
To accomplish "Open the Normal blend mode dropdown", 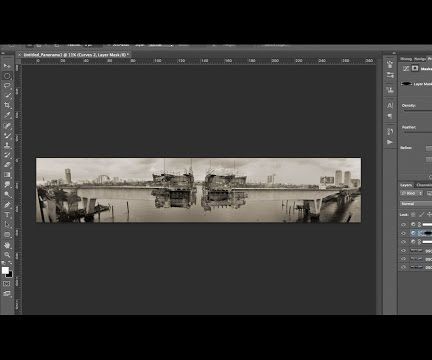I will 416,204.
